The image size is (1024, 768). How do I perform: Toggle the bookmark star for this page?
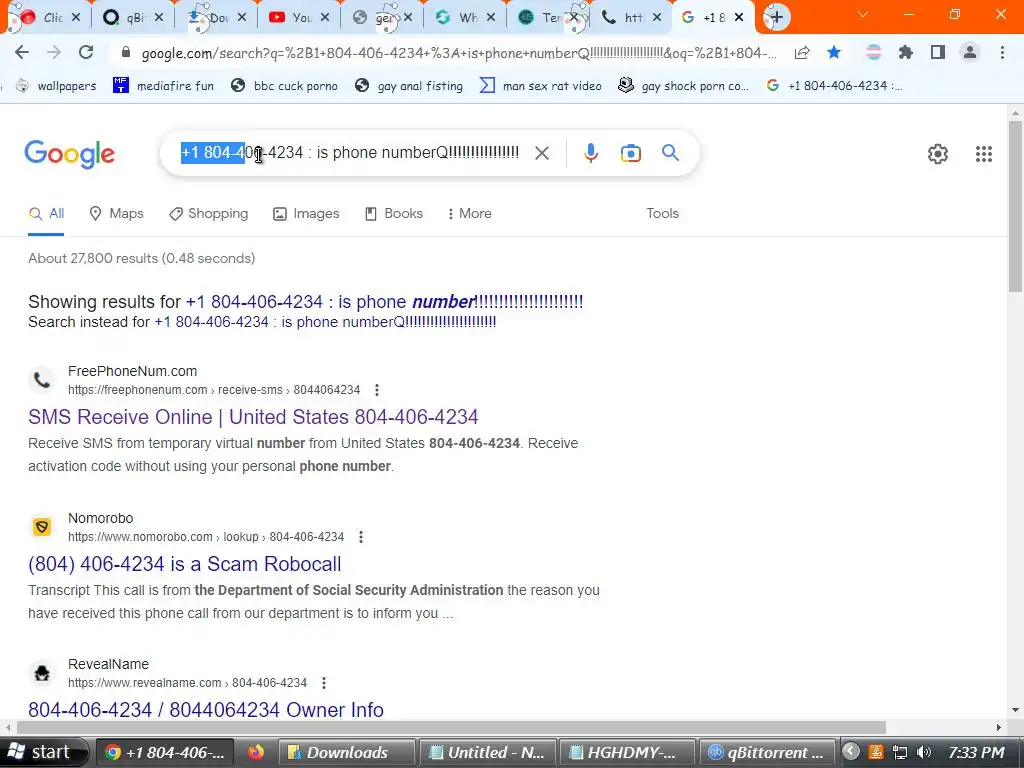click(x=834, y=52)
